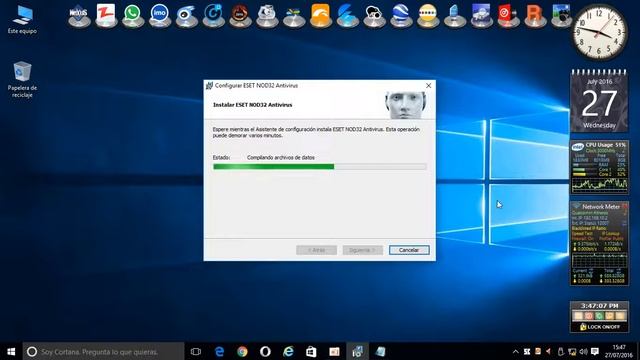Cancel the ESET NOD32 installation
Screen dimensions: 640x360
pos(409,250)
